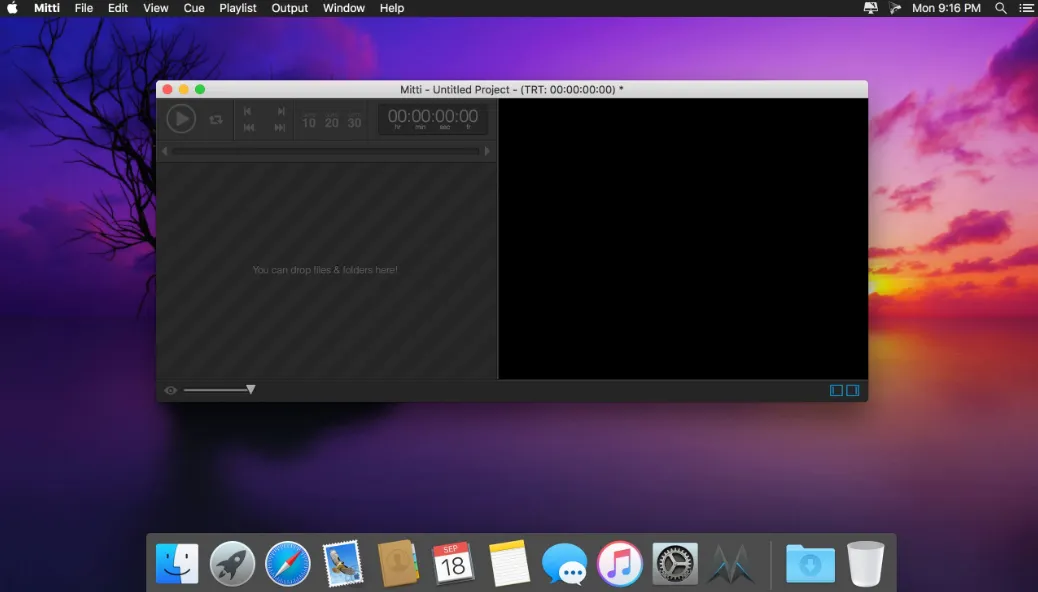The height and width of the screenshot is (592, 1038).
Task: Open Notes from the Dock
Action: click(x=508, y=564)
